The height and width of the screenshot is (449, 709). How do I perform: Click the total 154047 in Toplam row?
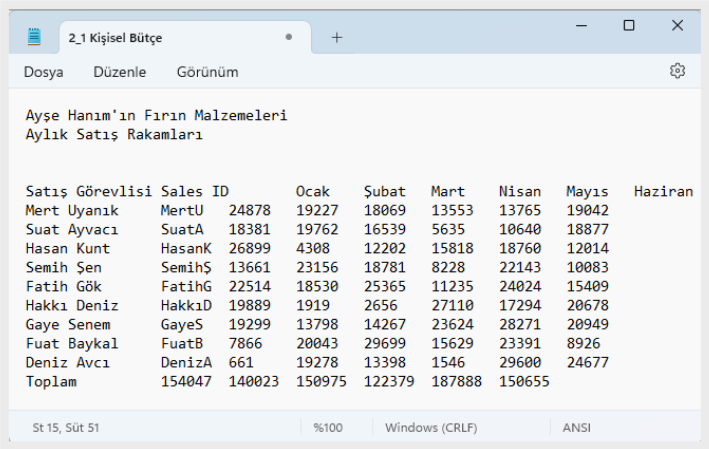coord(186,381)
